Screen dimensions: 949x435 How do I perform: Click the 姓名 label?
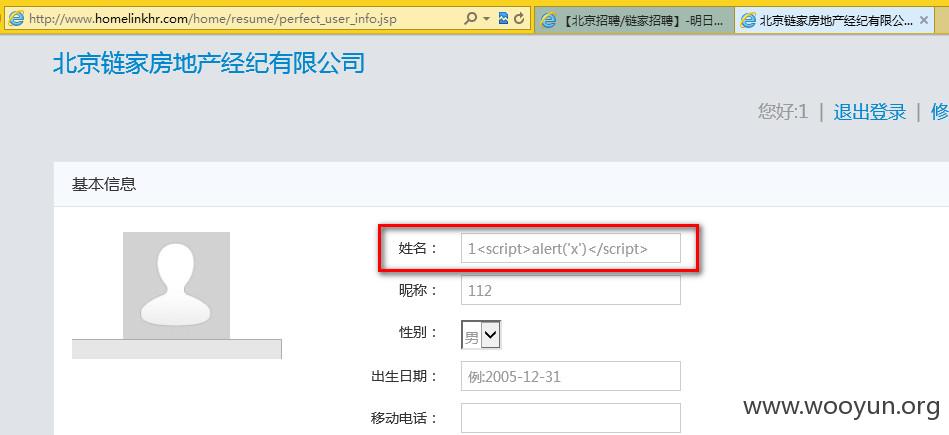click(x=418, y=248)
